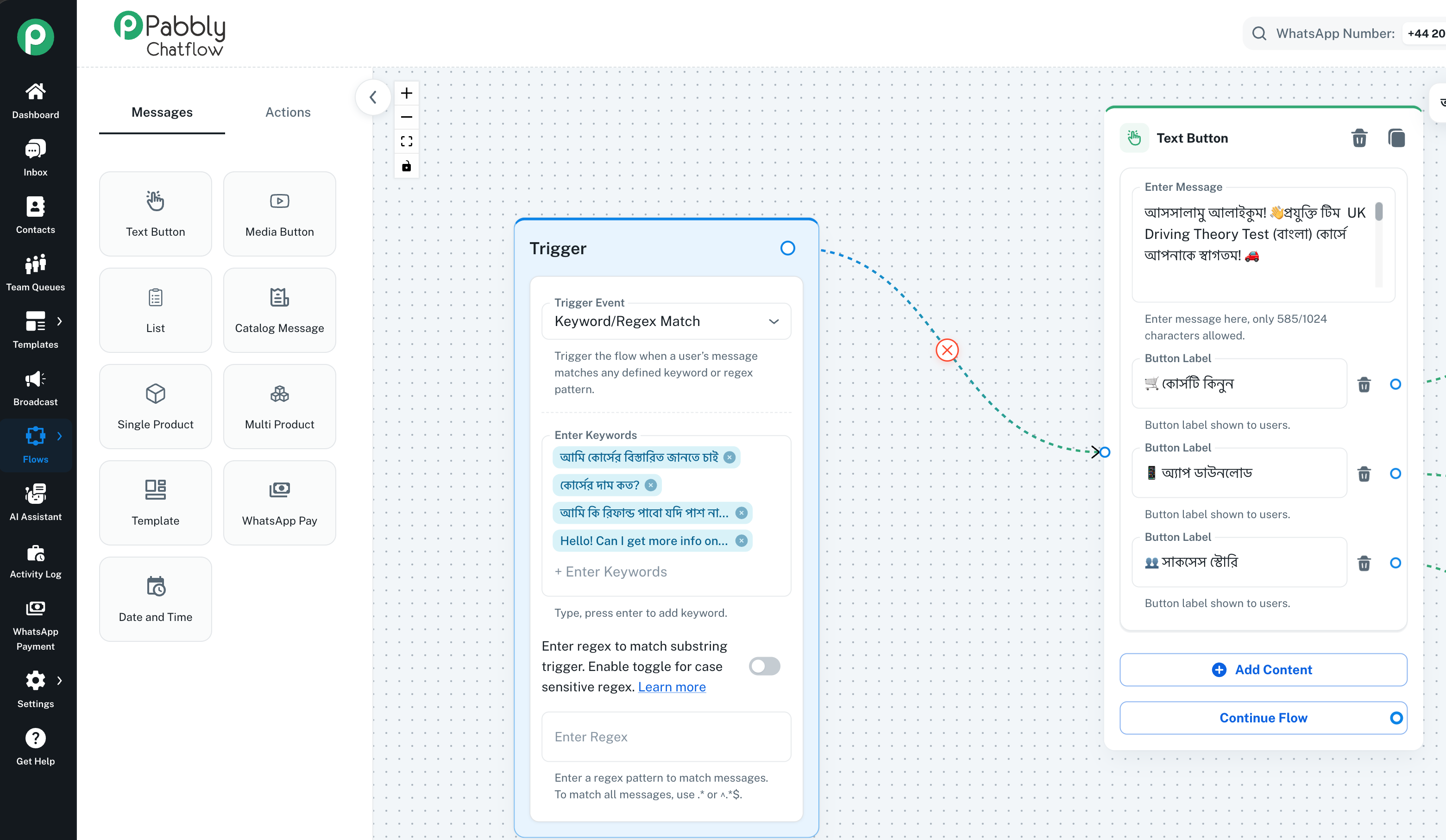Screen dimensions: 1446x840
Task: Select the Catalog Message block icon
Action: 279,297
